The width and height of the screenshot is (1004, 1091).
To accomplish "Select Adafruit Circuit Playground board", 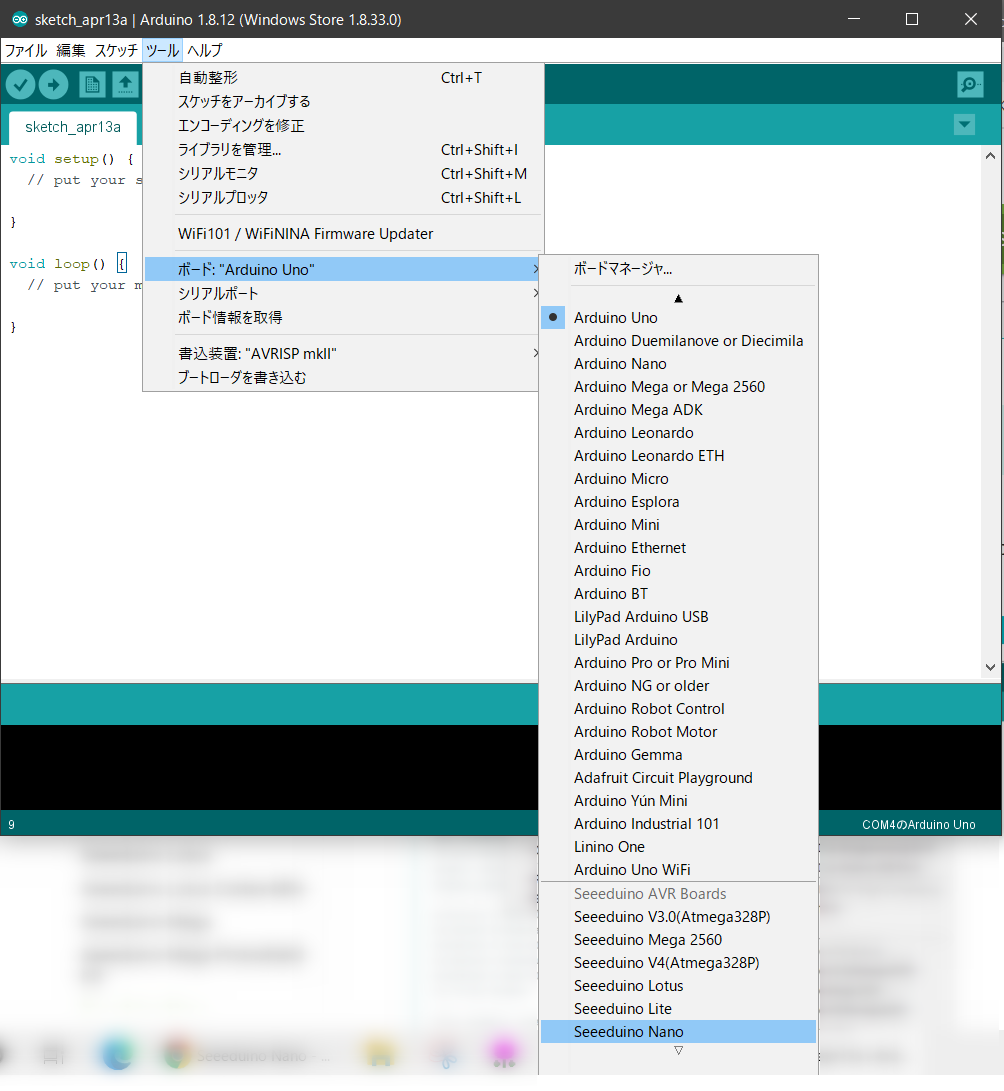I will 678,777.
